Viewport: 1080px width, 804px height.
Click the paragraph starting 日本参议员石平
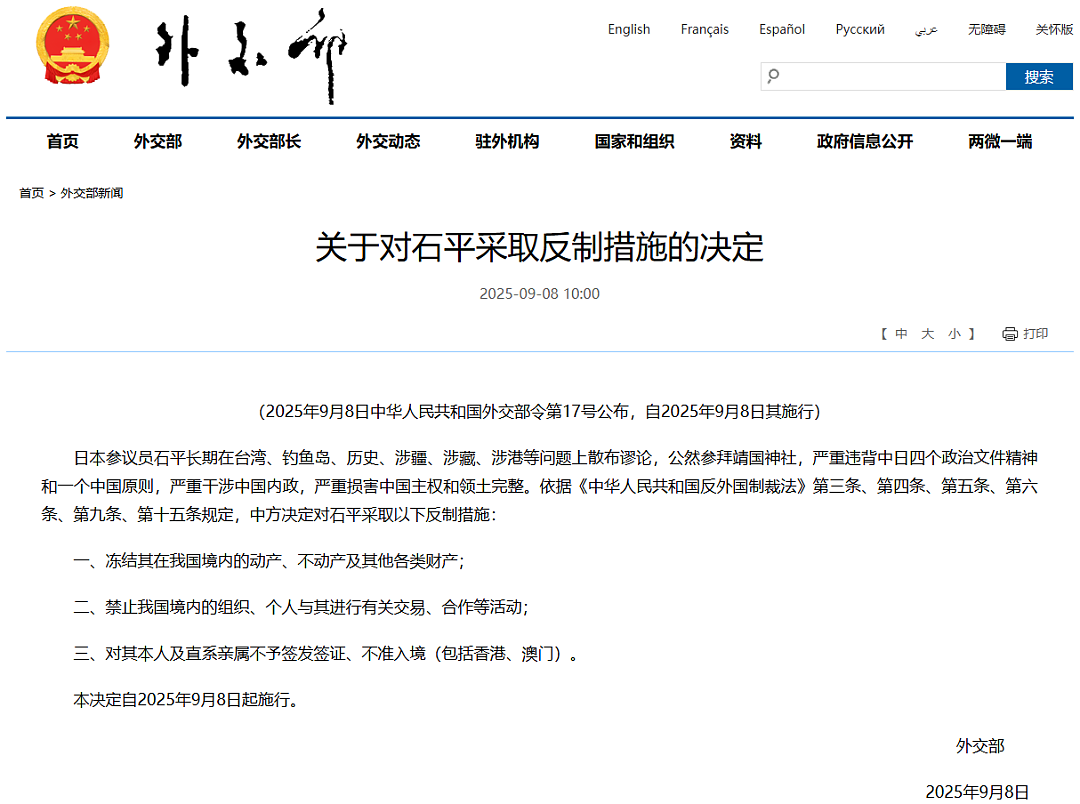click(539, 486)
